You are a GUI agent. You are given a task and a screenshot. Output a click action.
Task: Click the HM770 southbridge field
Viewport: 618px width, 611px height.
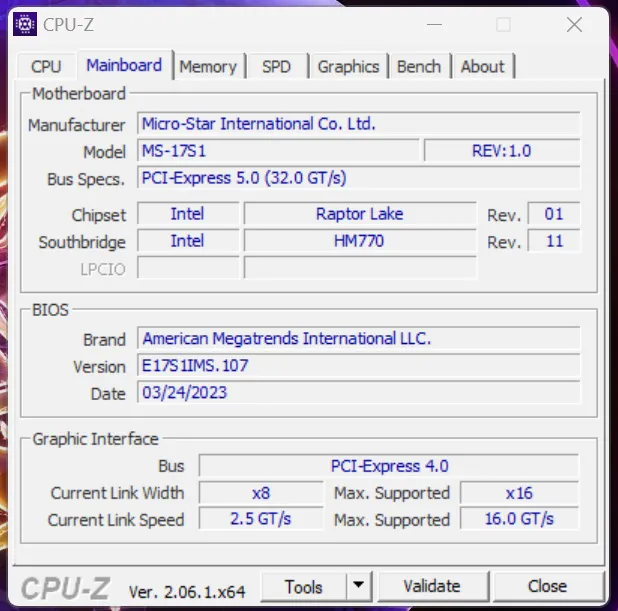point(360,240)
